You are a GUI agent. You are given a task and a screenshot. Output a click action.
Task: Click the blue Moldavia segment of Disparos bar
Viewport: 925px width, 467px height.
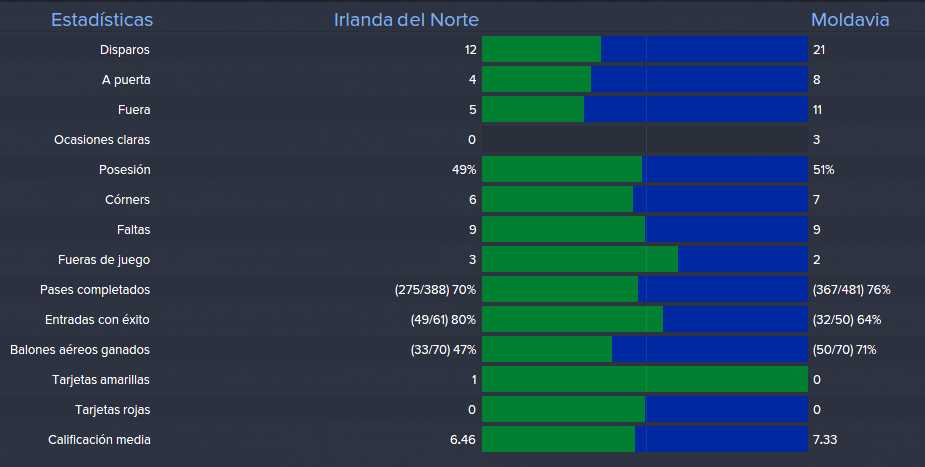(x=704, y=50)
